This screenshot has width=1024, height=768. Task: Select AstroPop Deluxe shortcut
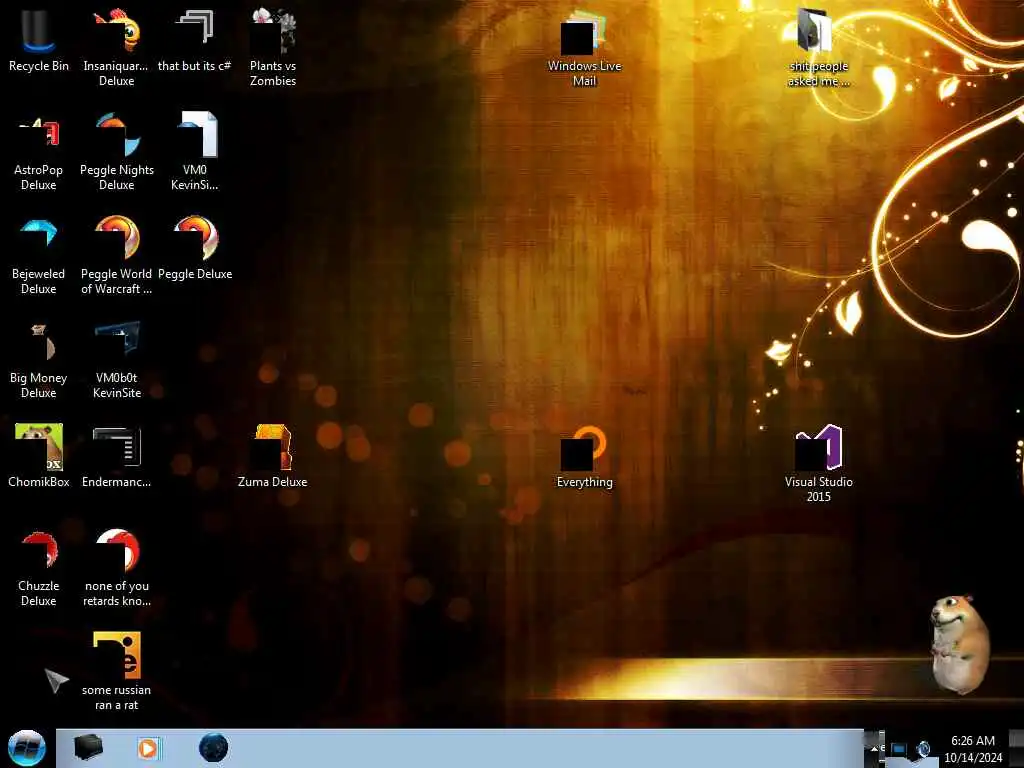[x=39, y=153]
